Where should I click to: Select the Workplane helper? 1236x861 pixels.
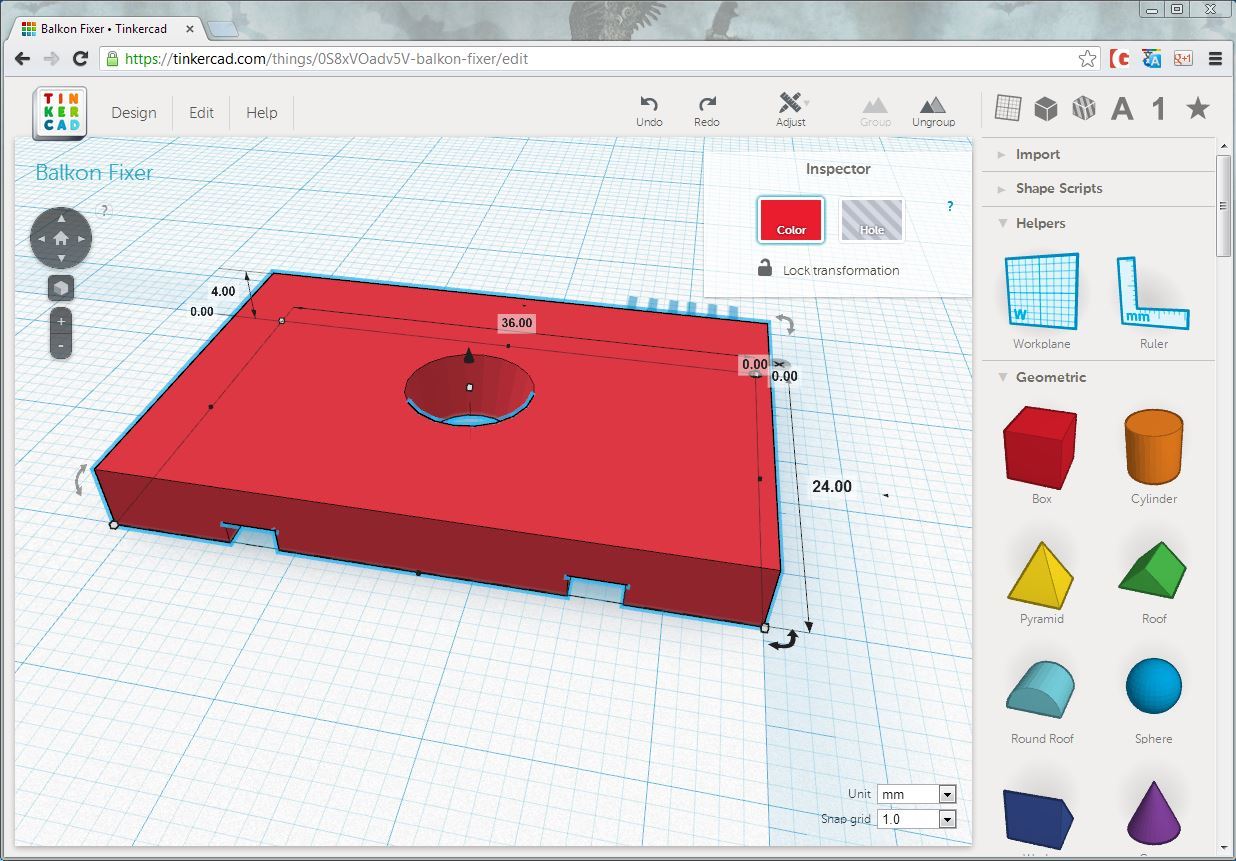click(1041, 292)
